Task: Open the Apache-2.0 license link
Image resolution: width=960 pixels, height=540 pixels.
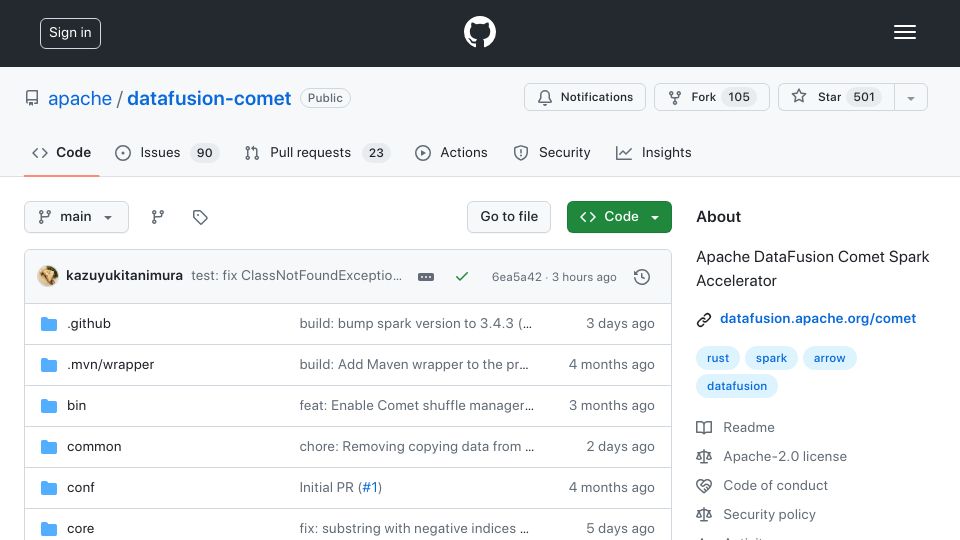Action: click(x=785, y=456)
